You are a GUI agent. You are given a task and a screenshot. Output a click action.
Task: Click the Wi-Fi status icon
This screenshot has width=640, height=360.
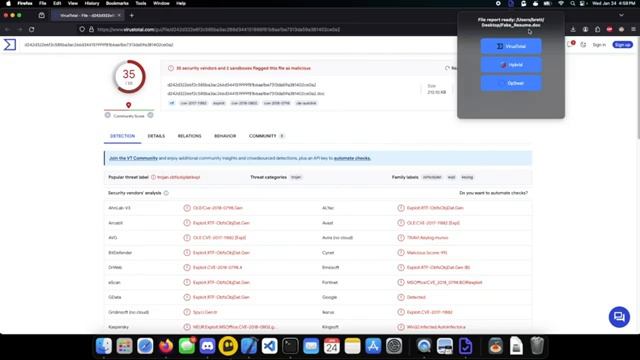coord(561,3)
